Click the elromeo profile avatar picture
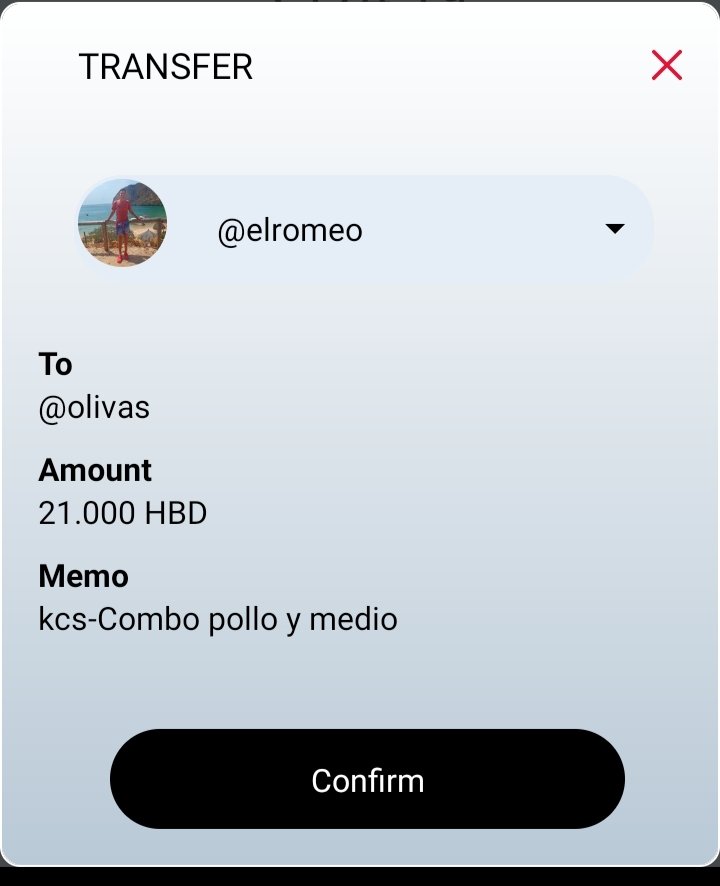720x886 pixels. 122,223
